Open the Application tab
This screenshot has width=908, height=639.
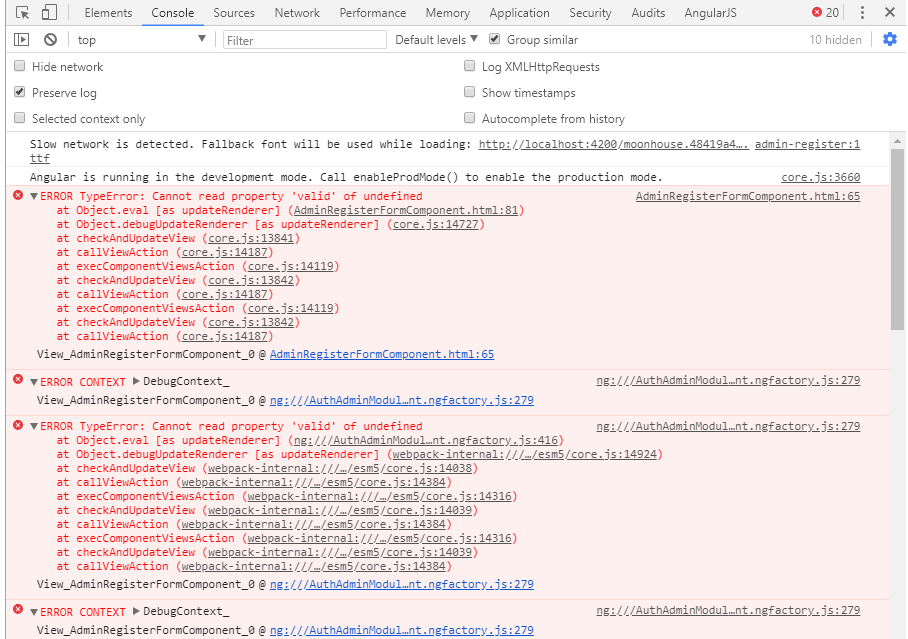(519, 13)
